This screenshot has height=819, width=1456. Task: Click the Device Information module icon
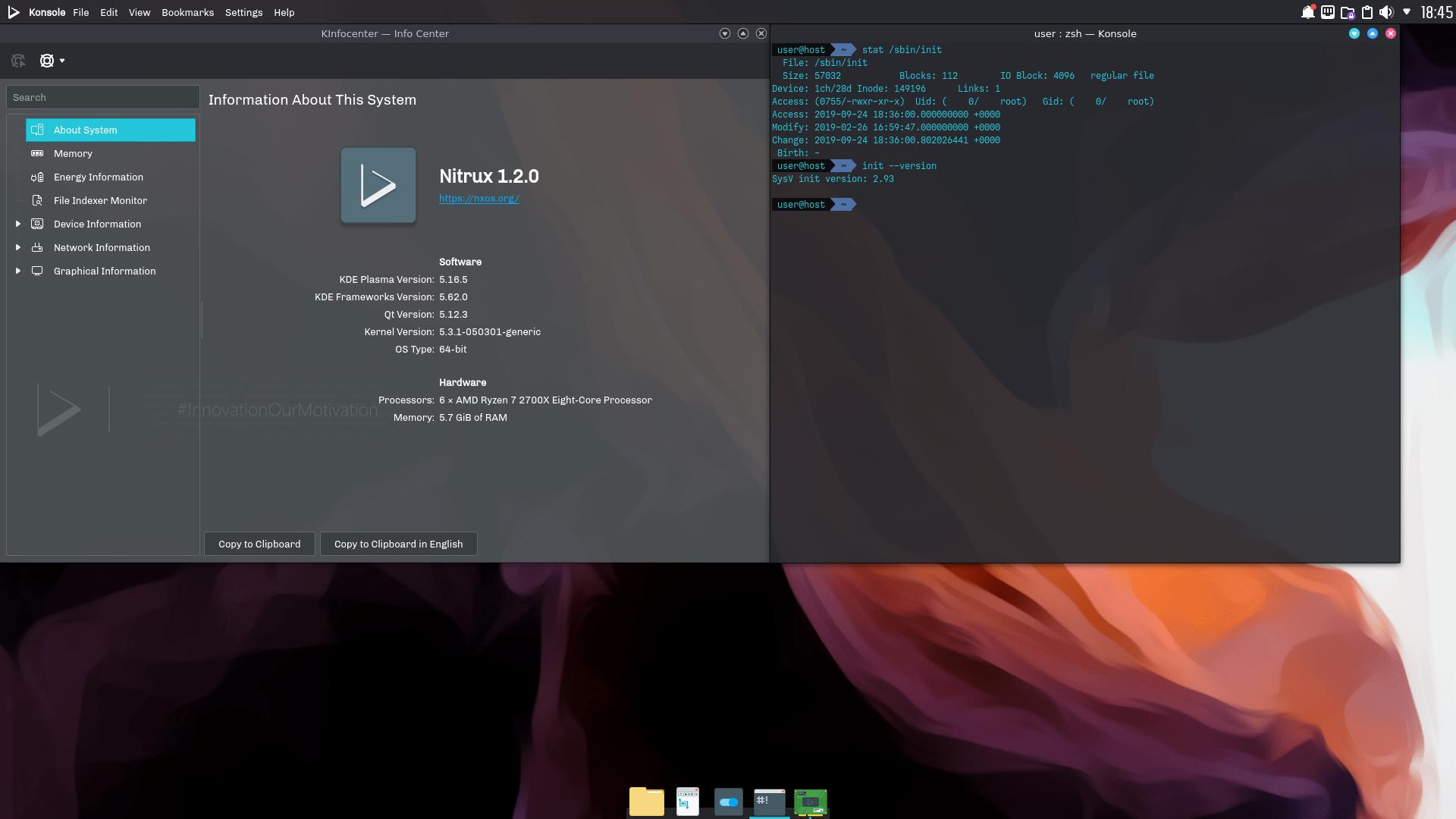pyautogui.click(x=37, y=224)
